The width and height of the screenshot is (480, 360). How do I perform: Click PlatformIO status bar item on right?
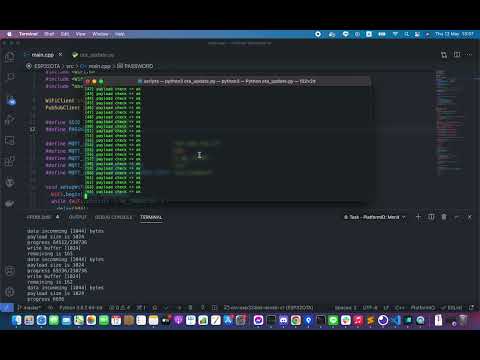(x=423, y=308)
